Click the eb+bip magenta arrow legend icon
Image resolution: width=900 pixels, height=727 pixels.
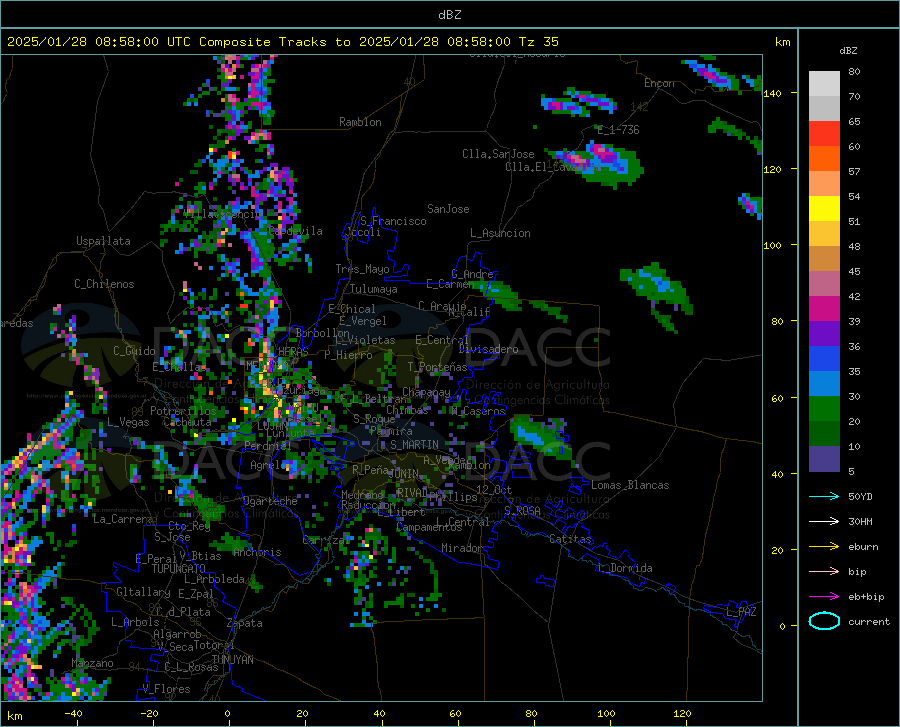(824, 597)
